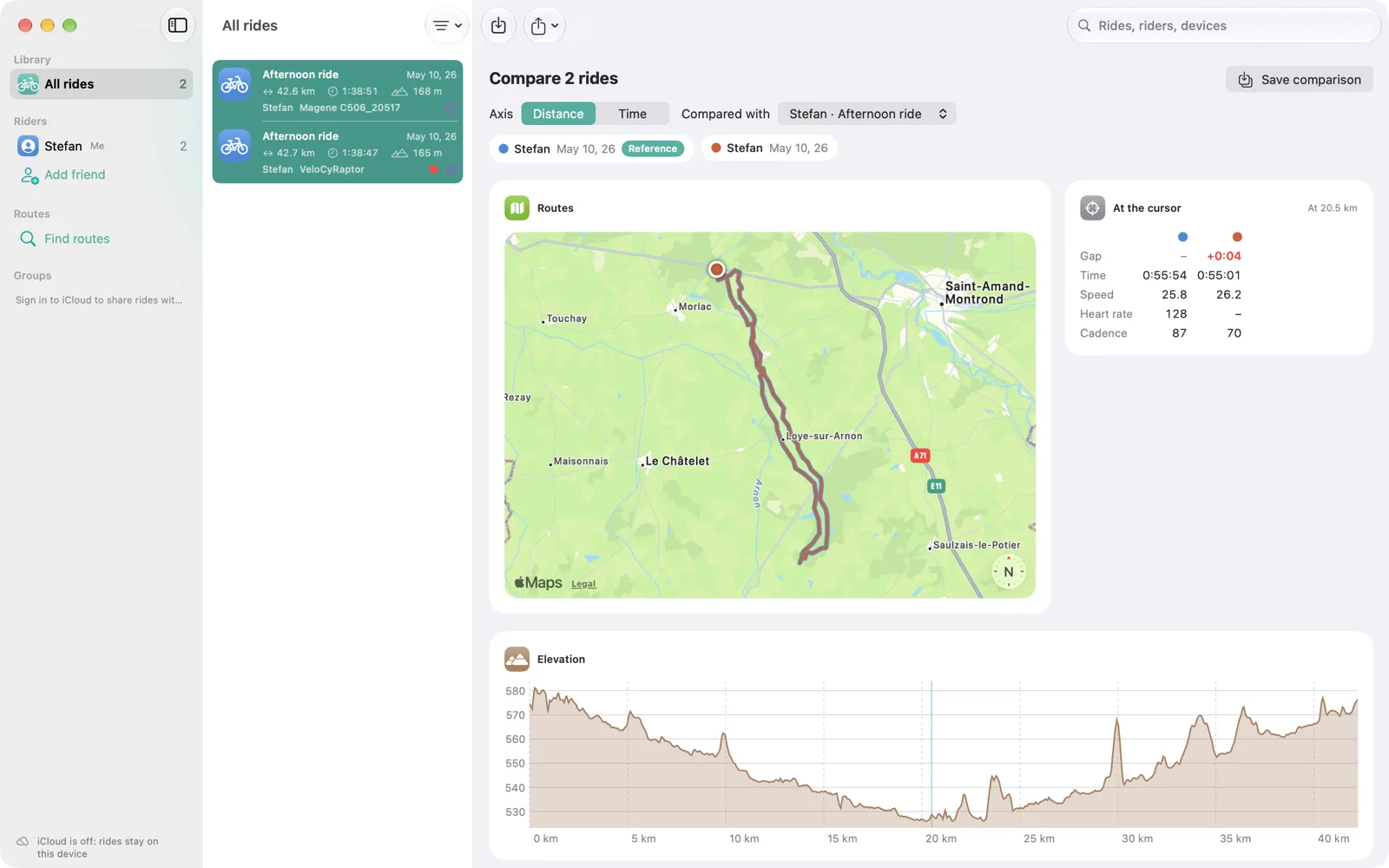The height and width of the screenshot is (868, 1389).
Task: Select rider Stefan in sidebar
Action: 102,146
